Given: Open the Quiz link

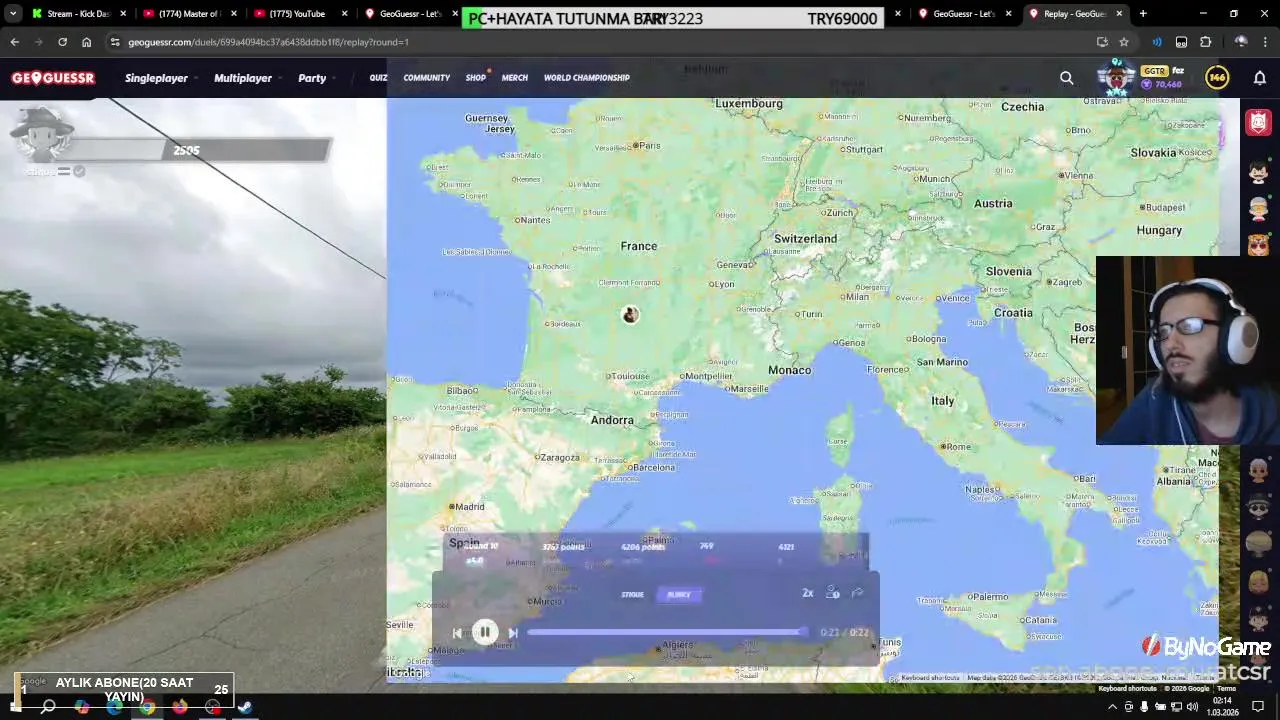Looking at the screenshot, I should (x=378, y=78).
